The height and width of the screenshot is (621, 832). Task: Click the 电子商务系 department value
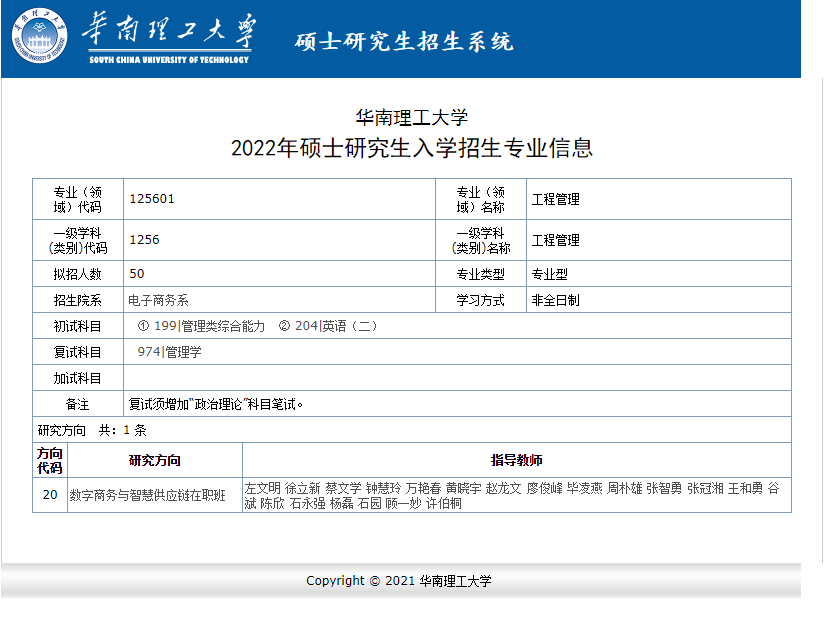[158, 300]
